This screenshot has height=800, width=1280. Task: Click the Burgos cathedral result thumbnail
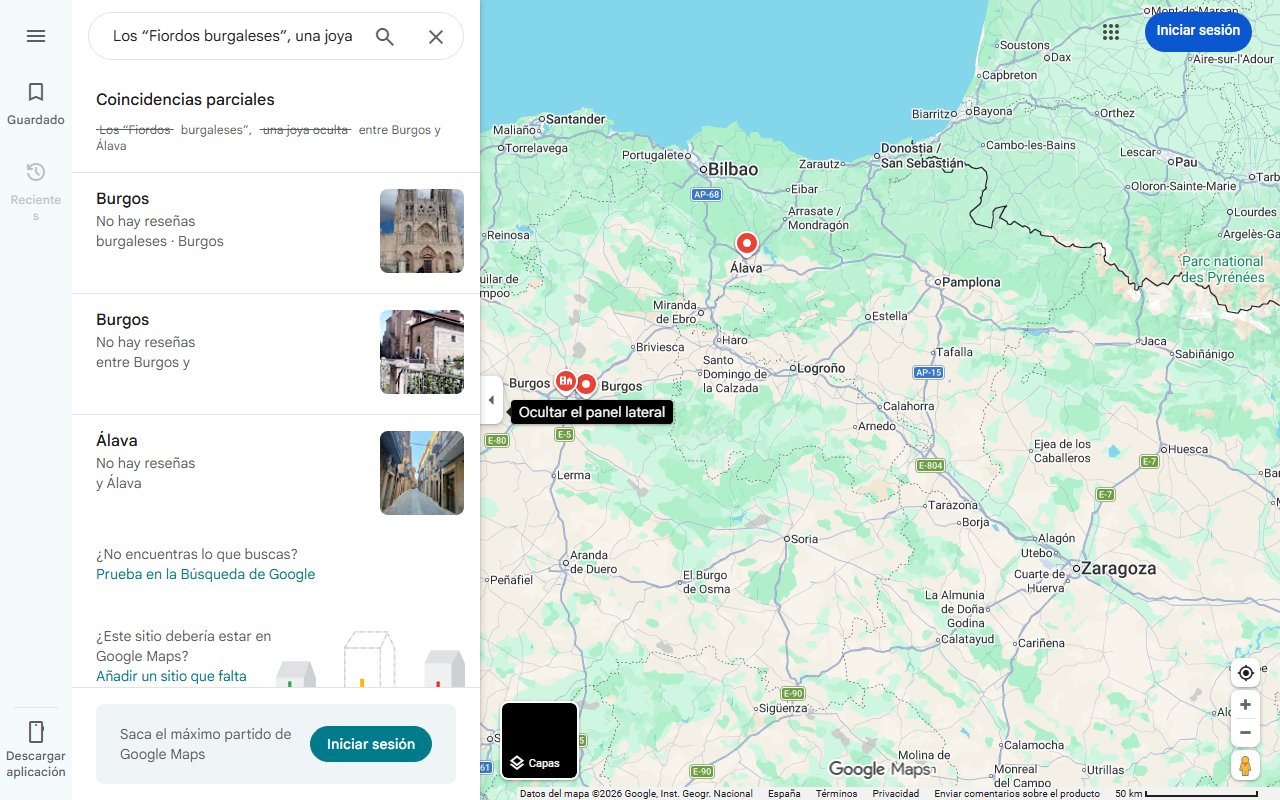click(421, 230)
